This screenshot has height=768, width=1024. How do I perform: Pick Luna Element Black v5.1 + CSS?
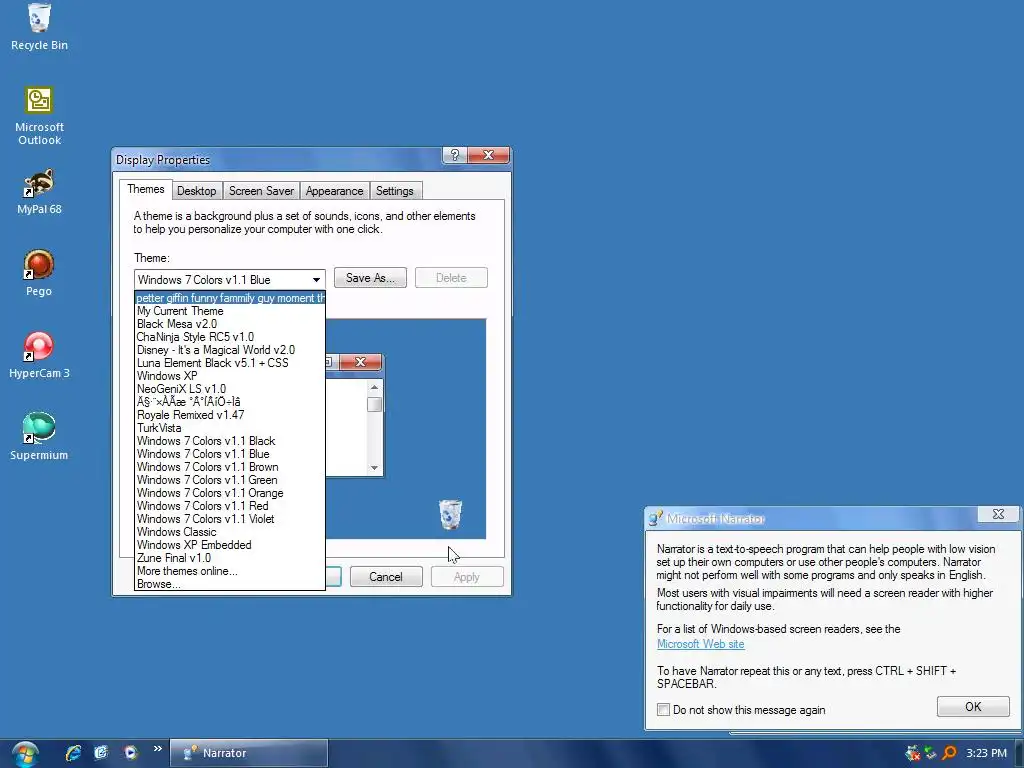(x=230, y=363)
